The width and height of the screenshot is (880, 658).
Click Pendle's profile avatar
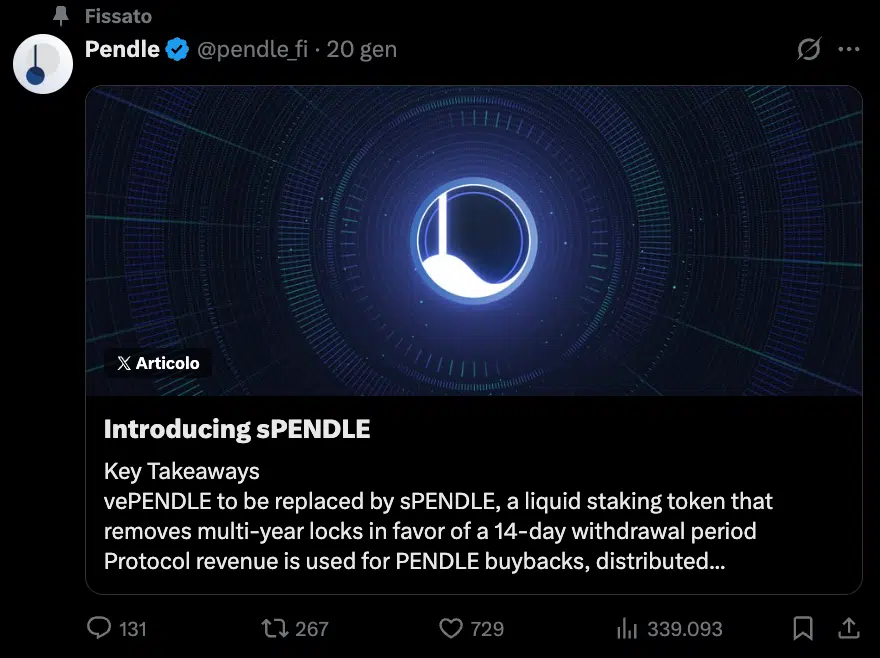pyautogui.click(x=42, y=63)
